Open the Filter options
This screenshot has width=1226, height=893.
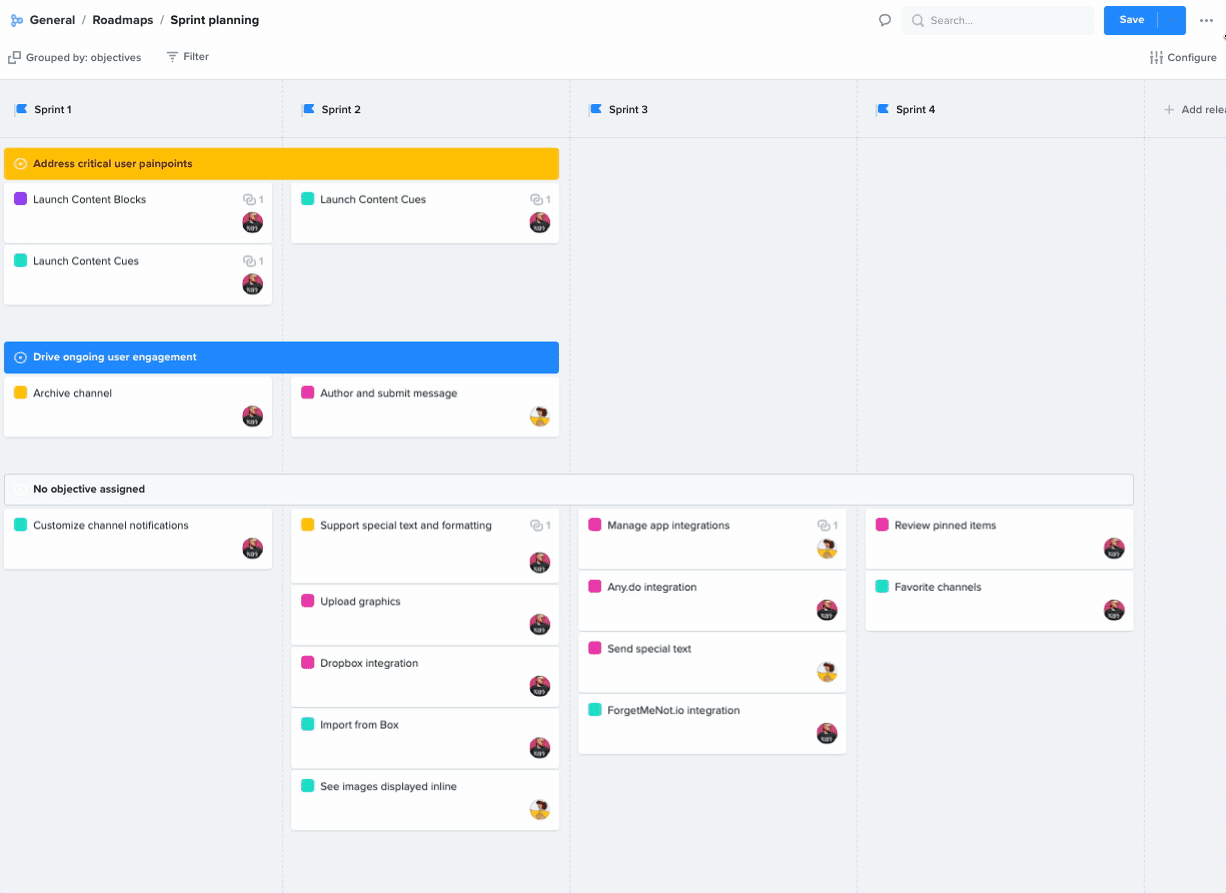[188, 57]
